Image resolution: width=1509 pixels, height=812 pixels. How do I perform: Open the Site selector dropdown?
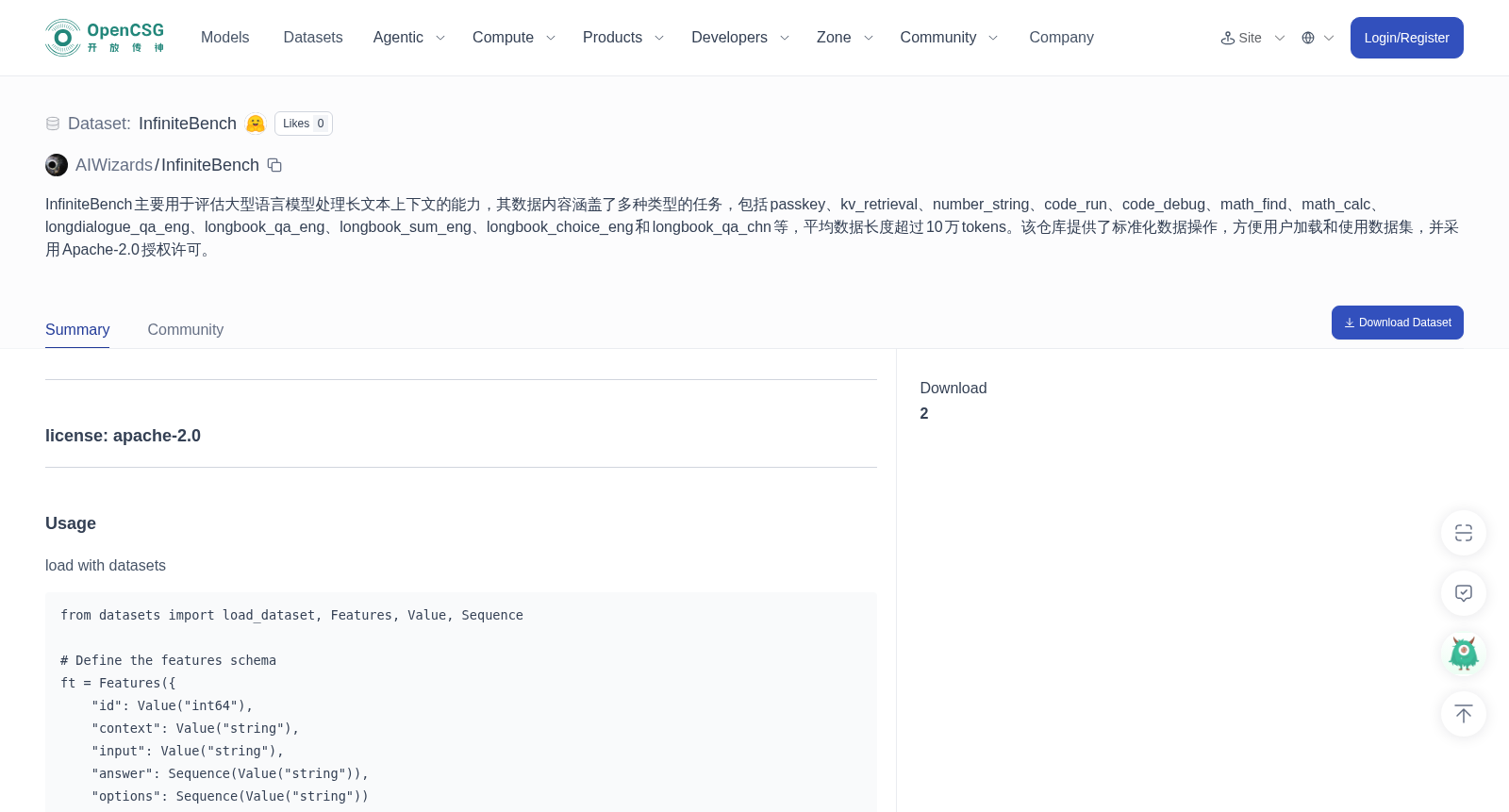click(1252, 38)
